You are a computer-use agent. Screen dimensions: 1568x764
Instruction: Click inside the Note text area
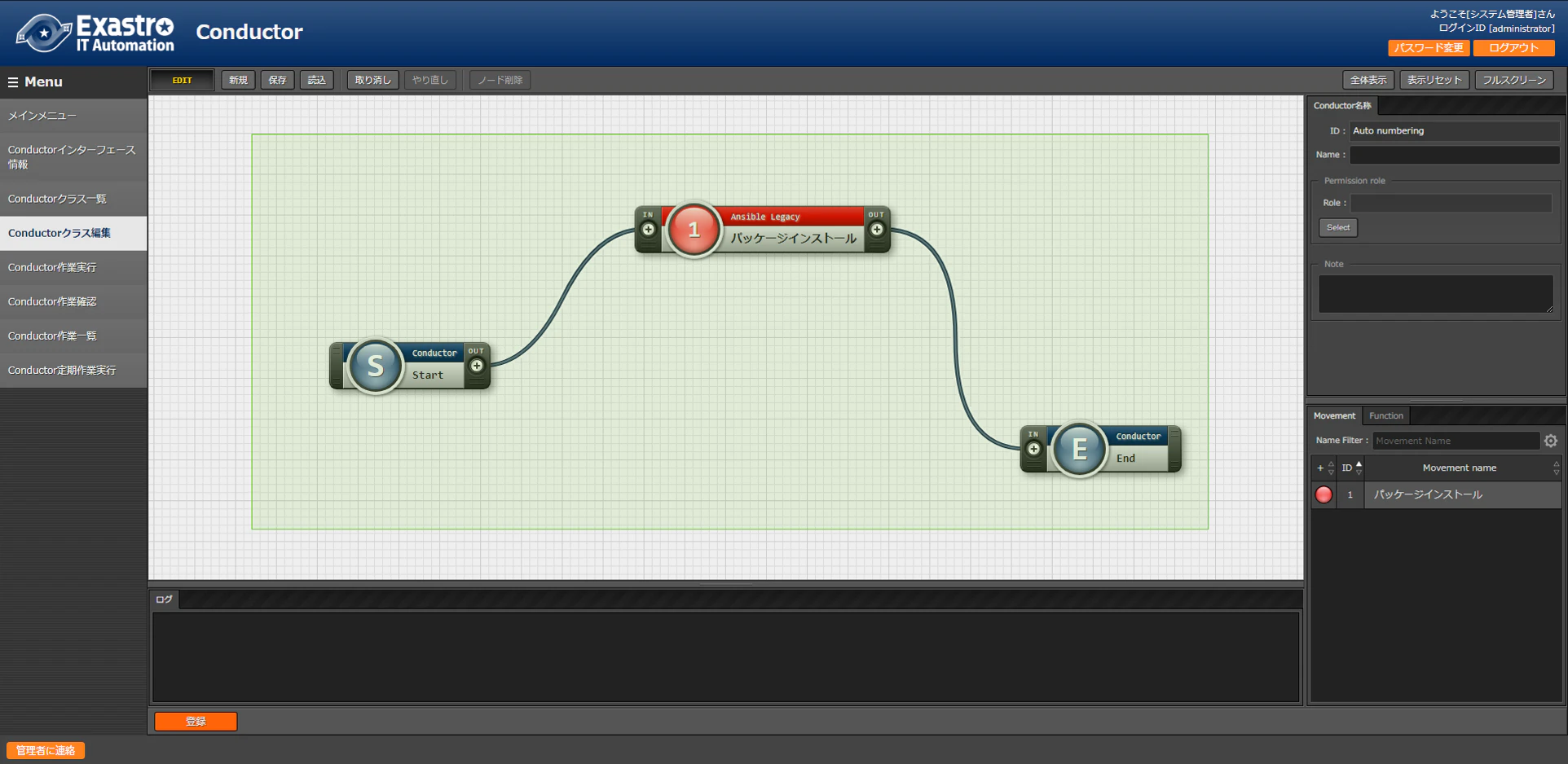click(x=1436, y=293)
